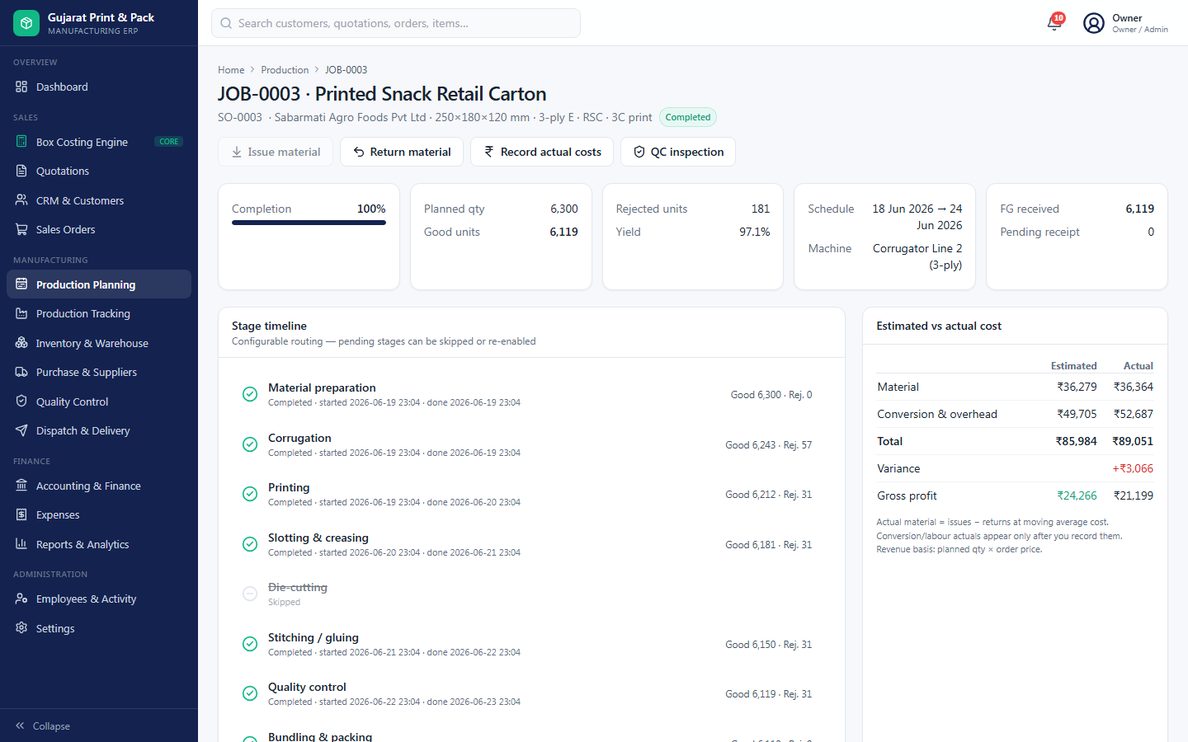This screenshot has width=1188, height=742.
Task: Click the Quotations document icon
Action: tap(21, 171)
